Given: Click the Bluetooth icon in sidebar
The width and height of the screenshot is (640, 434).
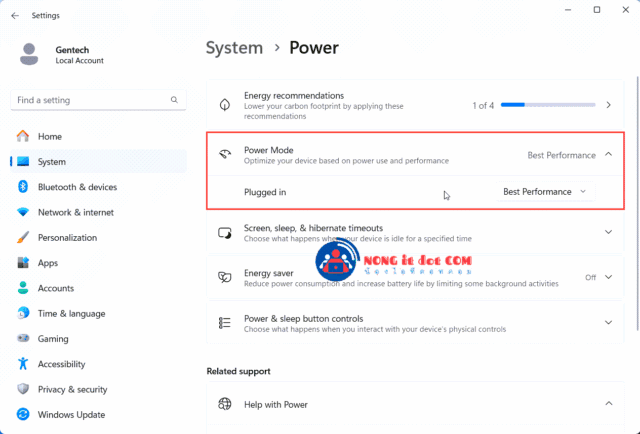Looking at the screenshot, I should pyautogui.click(x=23, y=187).
